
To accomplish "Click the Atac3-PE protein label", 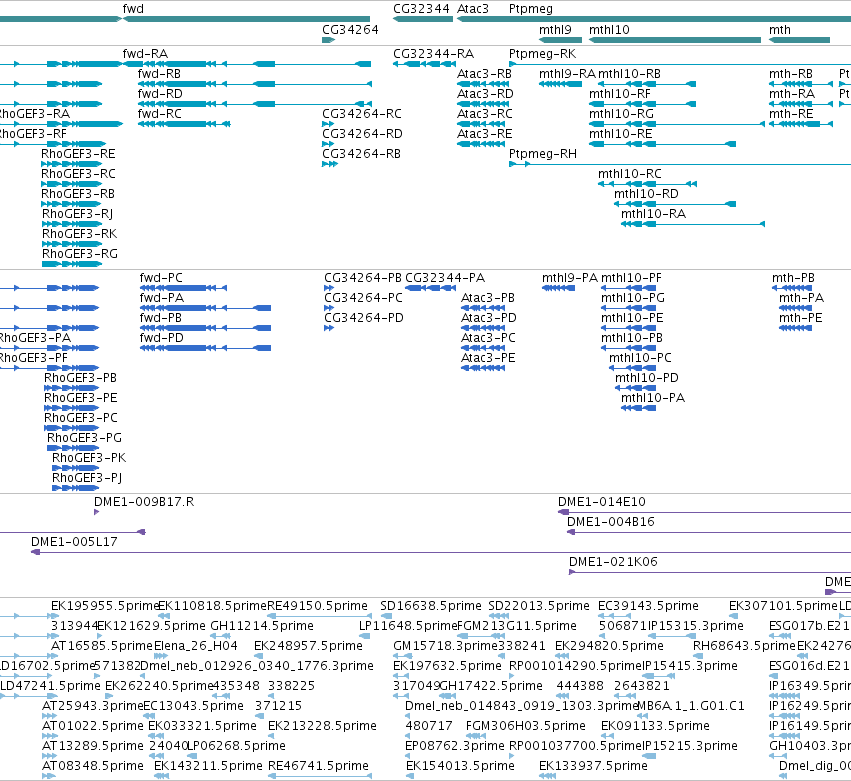I will click(x=488, y=358).
